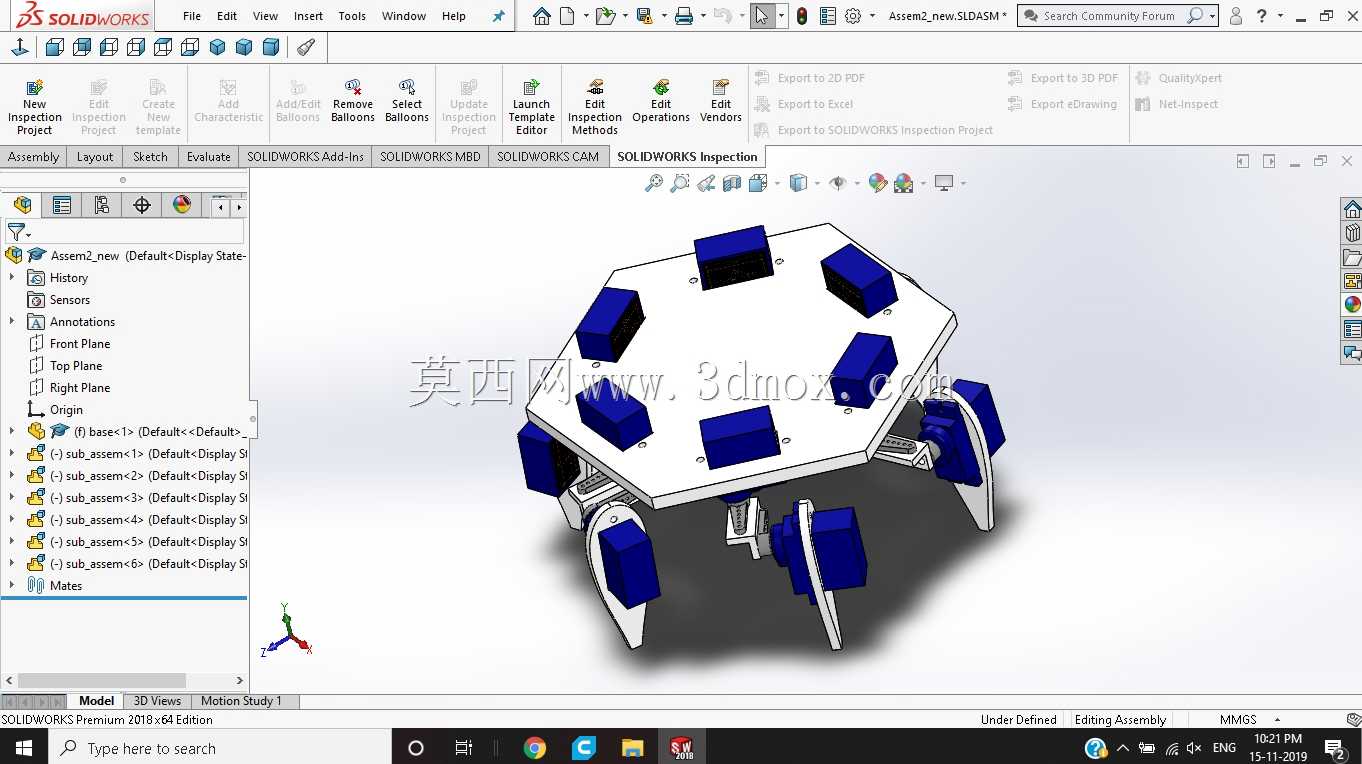
Task: Click New Inspection Project
Action: (34, 107)
